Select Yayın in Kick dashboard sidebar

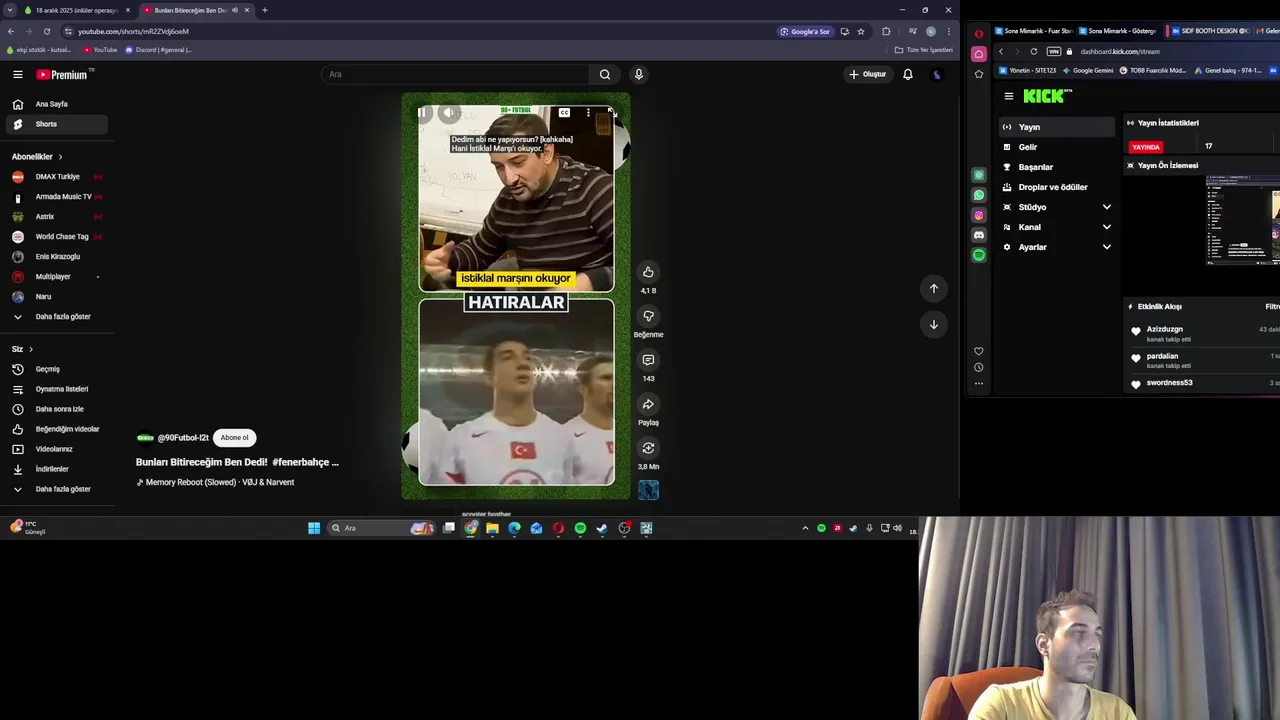(1057, 127)
